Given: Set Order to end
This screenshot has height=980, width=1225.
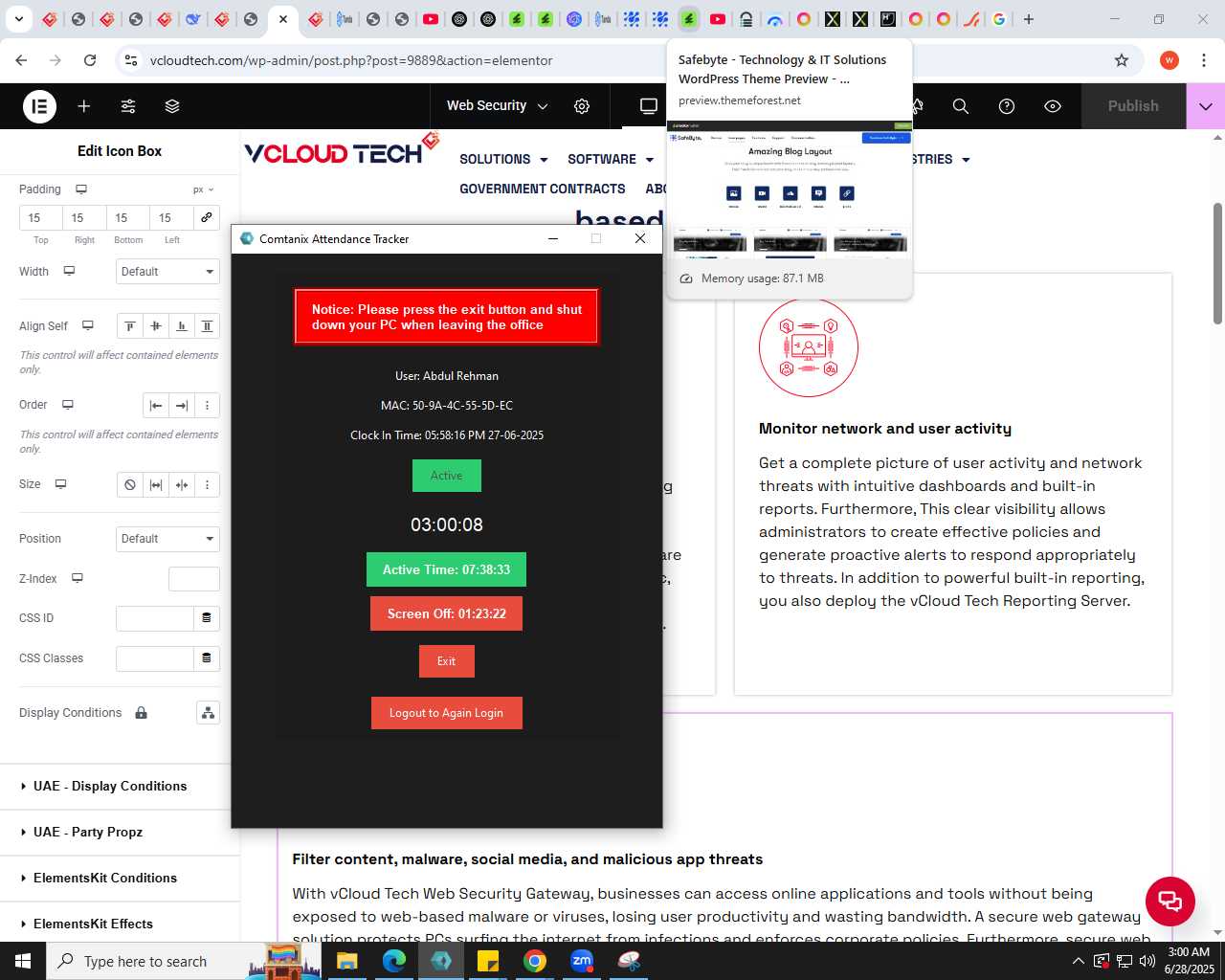Looking at the screenshot, I should pyautogui.click(x=182, y=406).
